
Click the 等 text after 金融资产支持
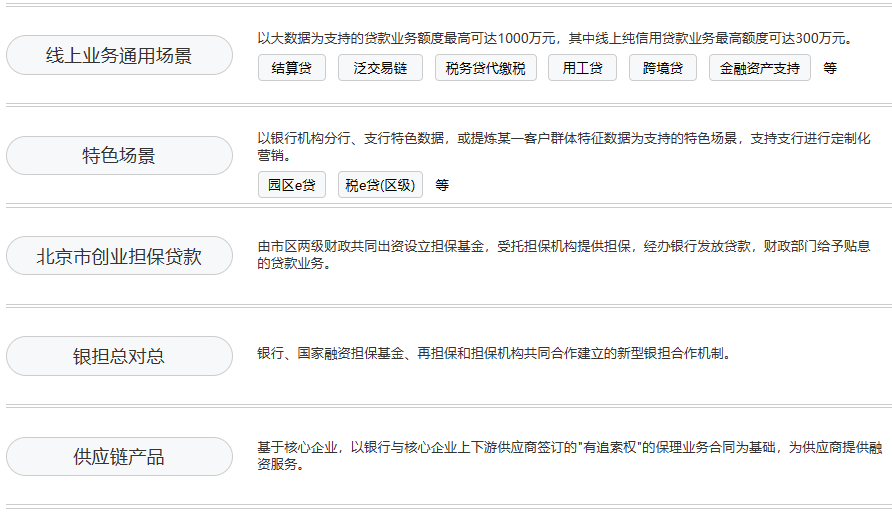tap(830, 68)
